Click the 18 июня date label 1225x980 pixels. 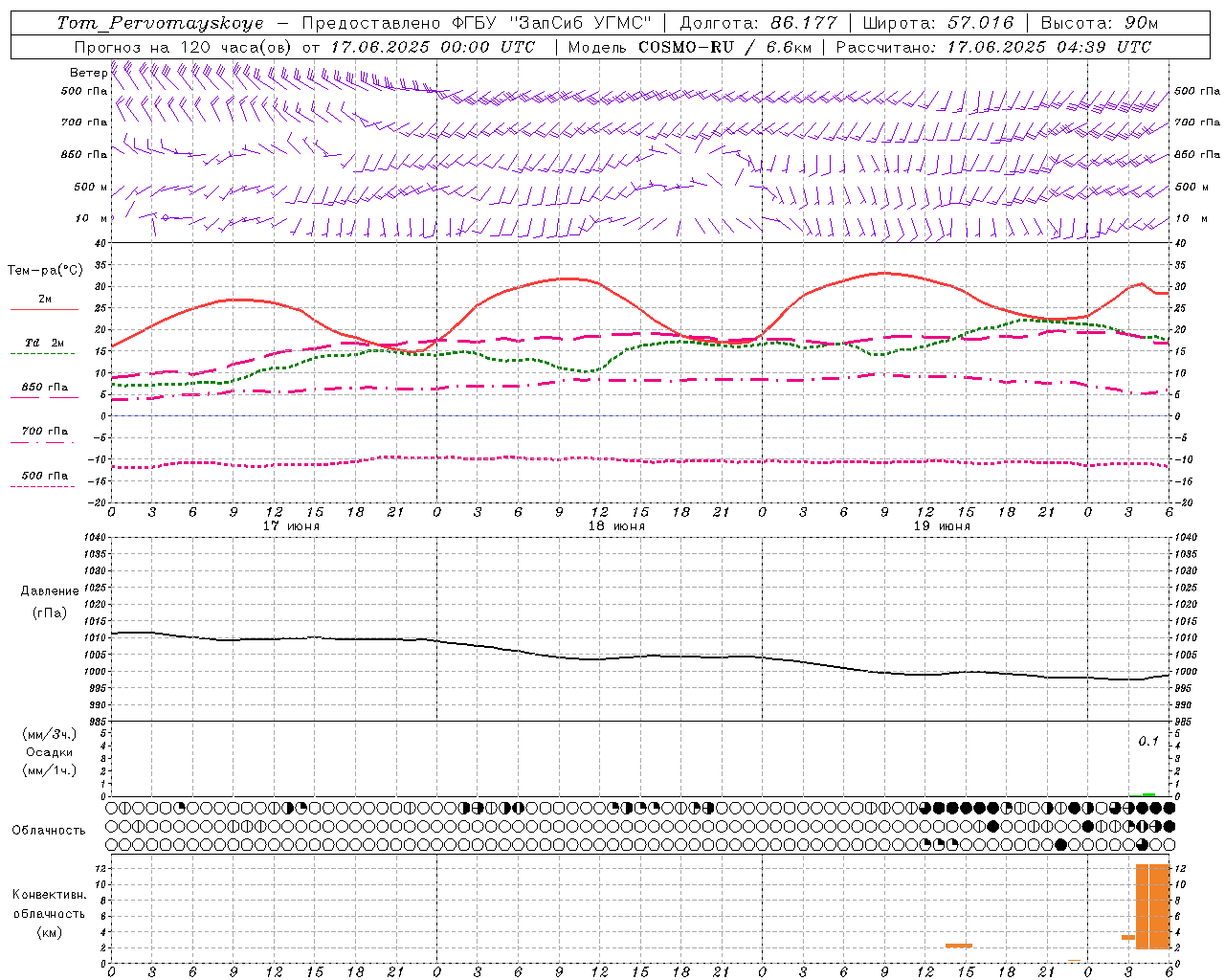coord(616,526)
